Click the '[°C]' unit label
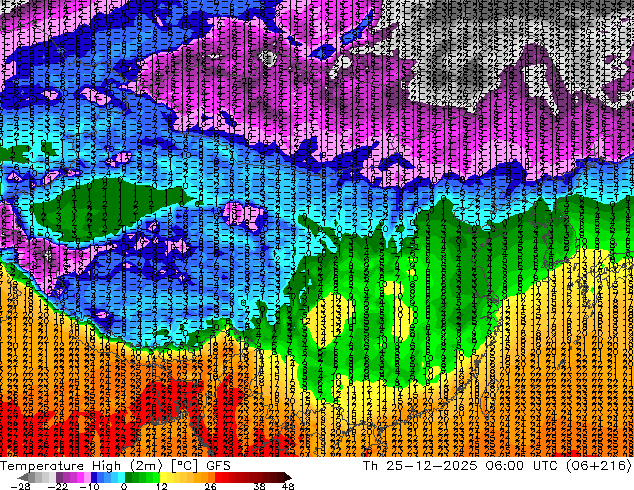This screenshot has width=634, height=490. pyautogui.click(x=184, y=466)
